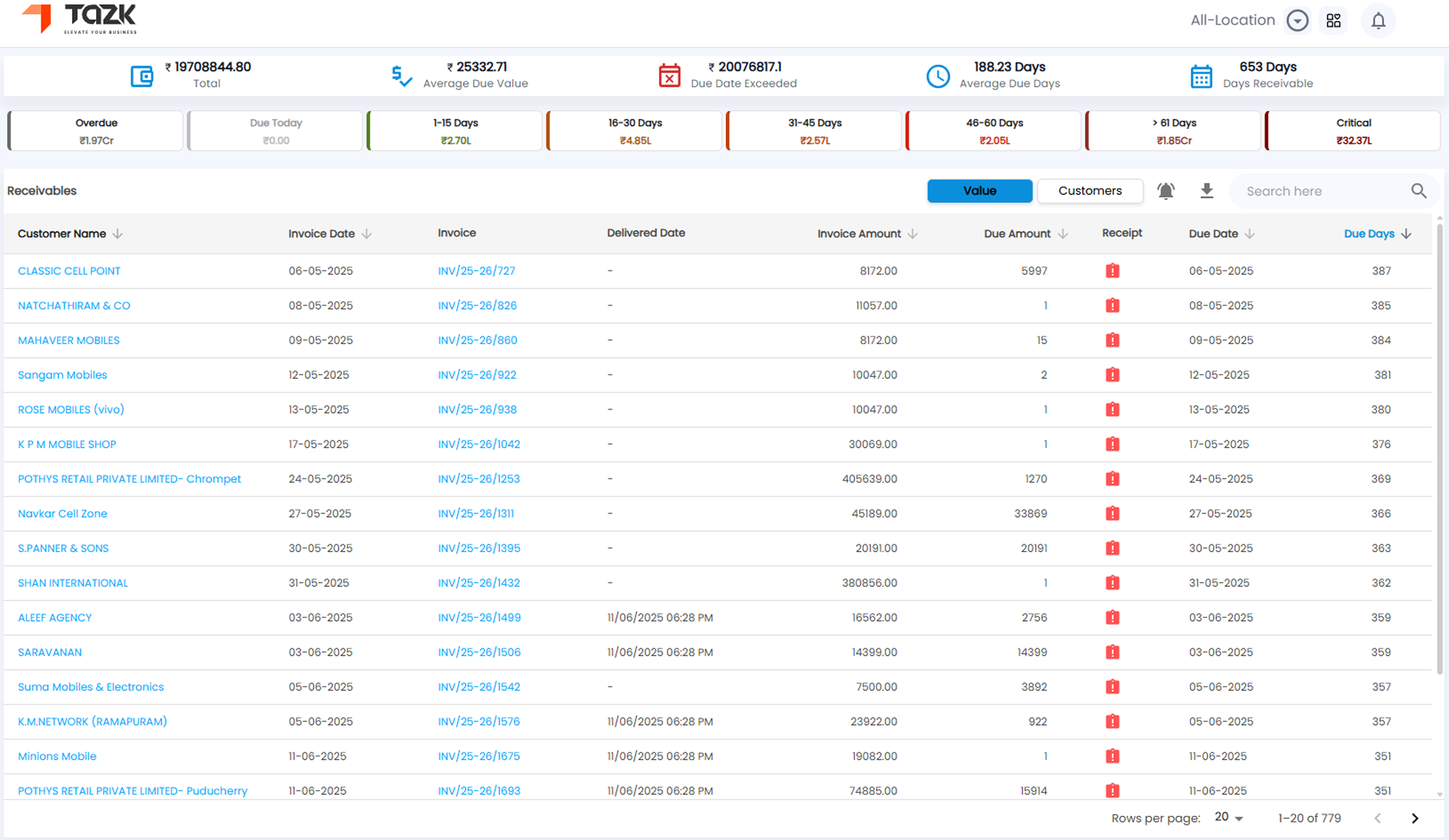Click the search magnifier icon
This screenshot has width=1449, height=840.
[x=1419, y=191]
